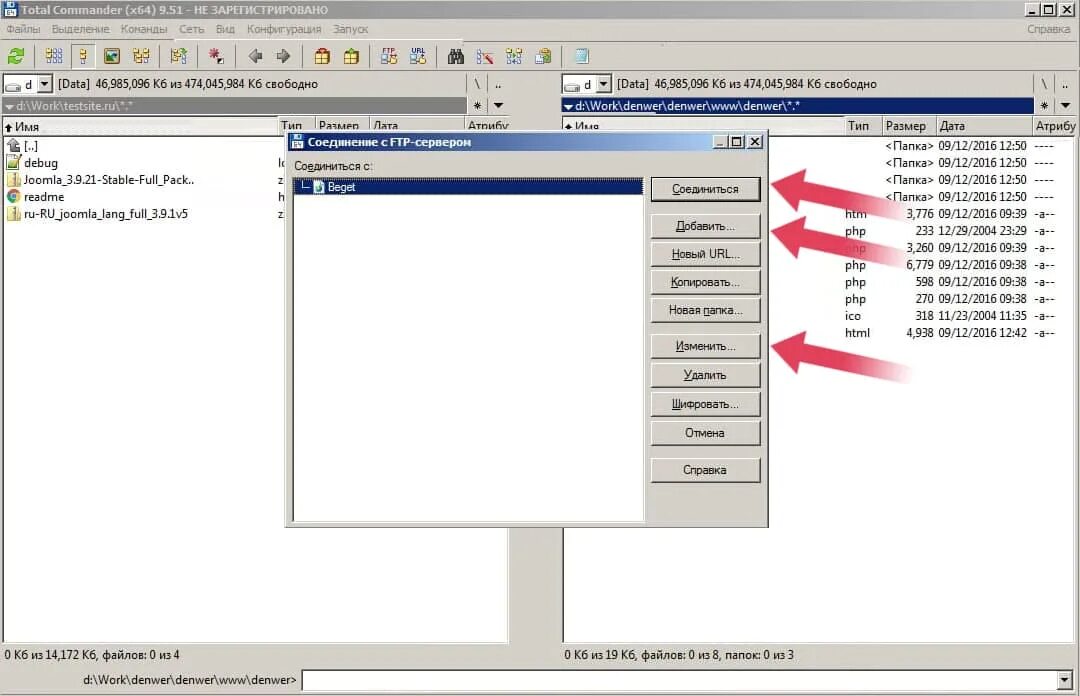
Task: Click the Шифровать... button
Action: pos(705,405)
